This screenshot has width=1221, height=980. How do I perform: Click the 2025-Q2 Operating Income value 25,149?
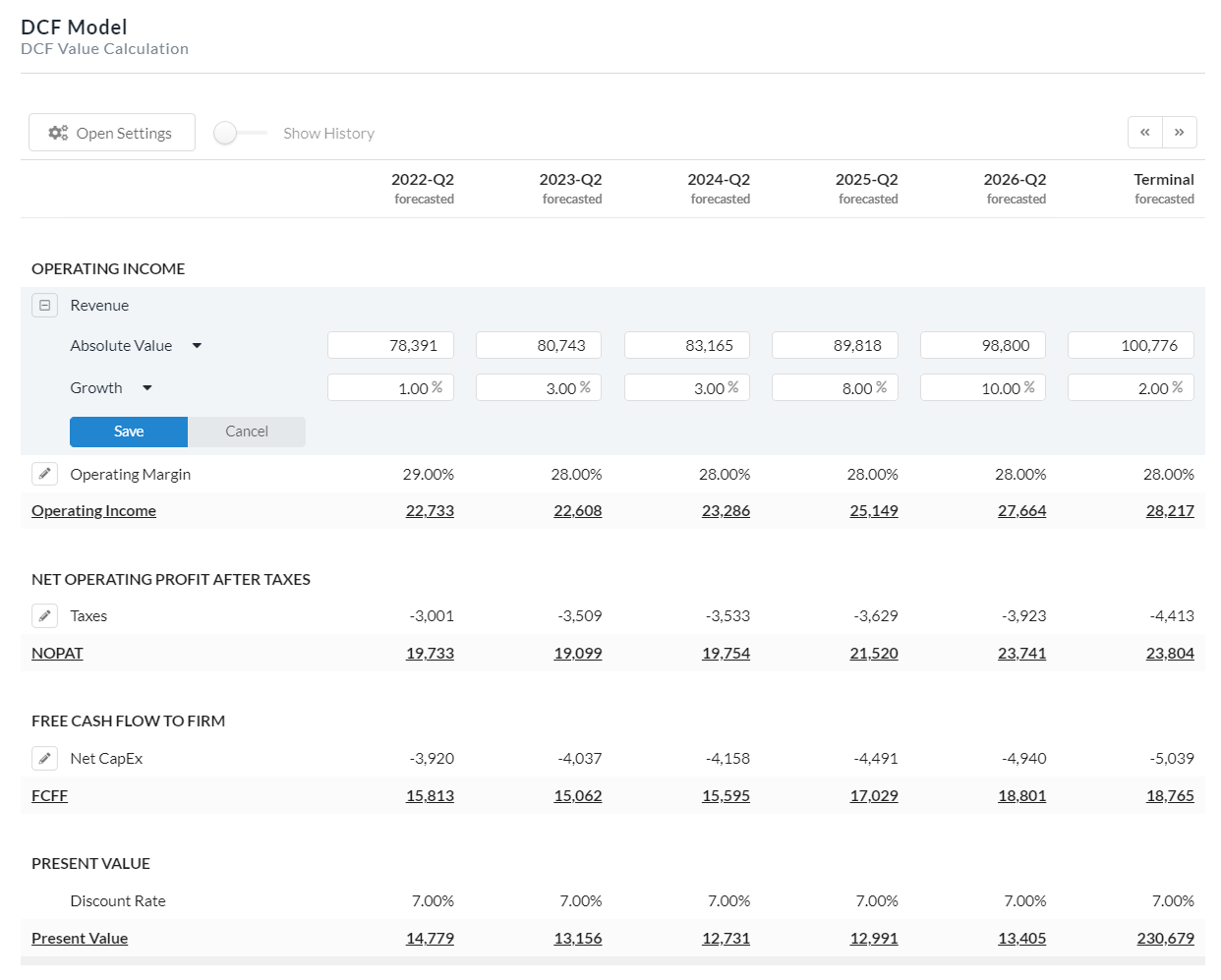(x=874, y=510)
